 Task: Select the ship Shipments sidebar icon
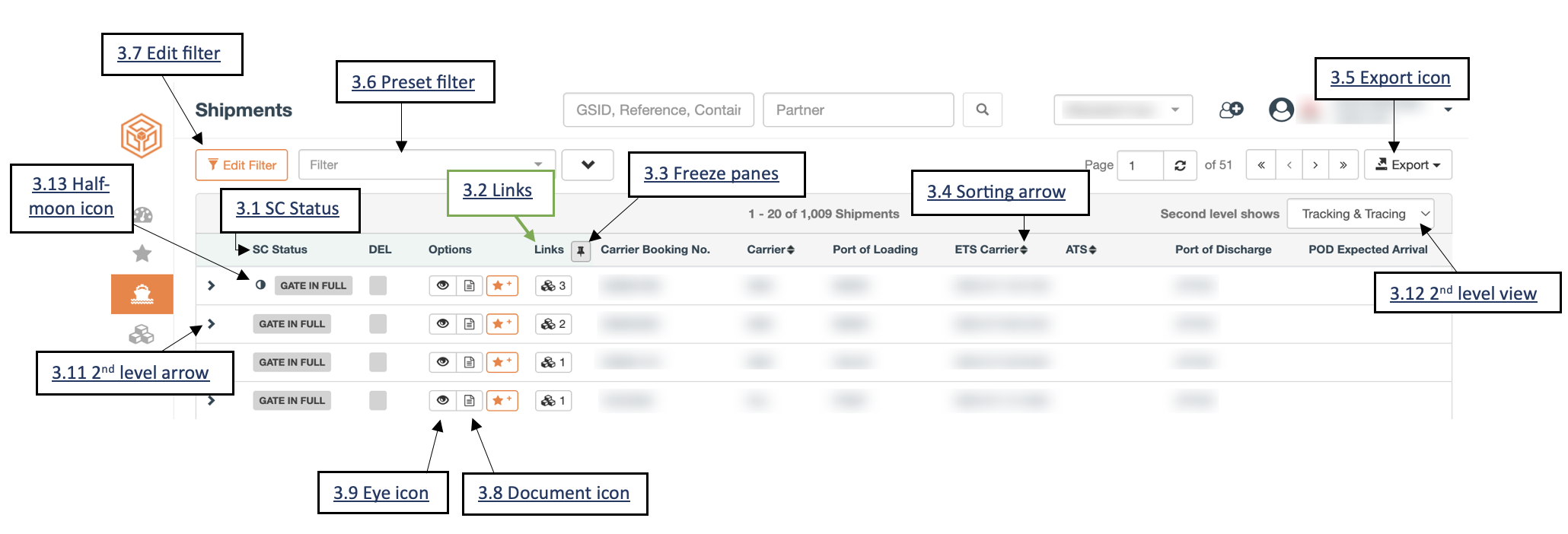coord(142,294)
